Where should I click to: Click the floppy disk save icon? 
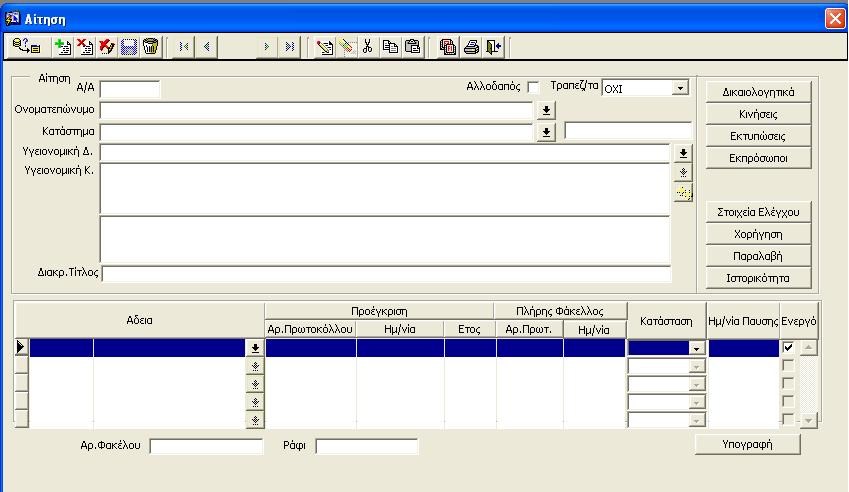128,46
